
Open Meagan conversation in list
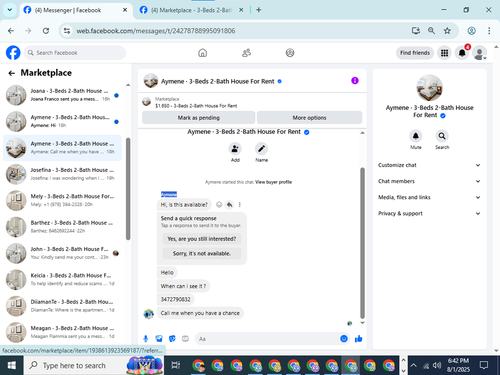(62, 332)
